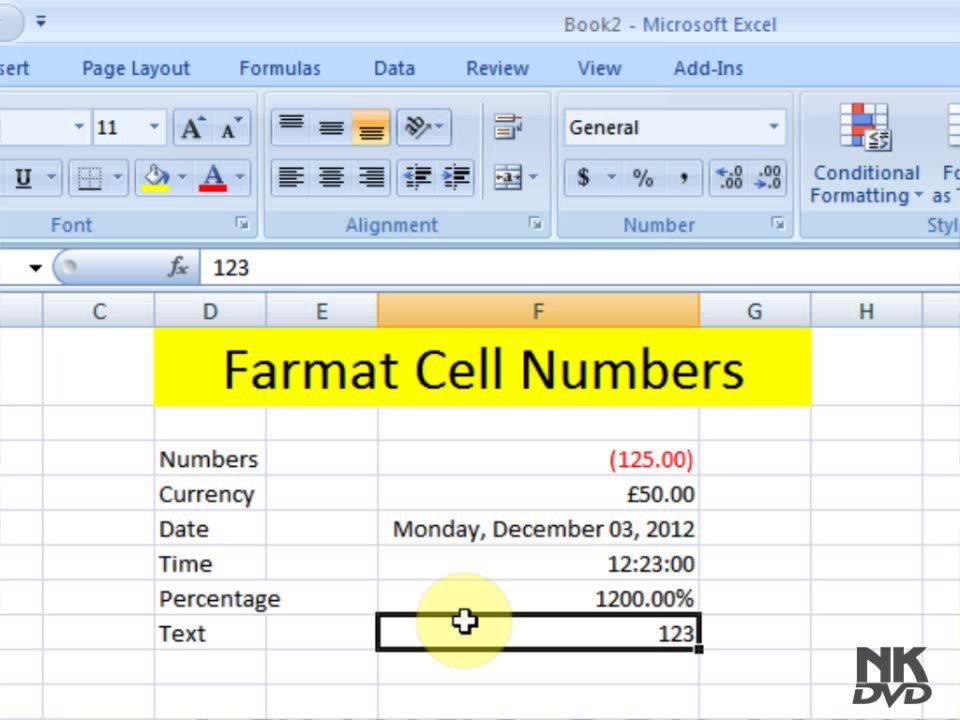Apply Accounting dollar number format
Screen dimensions: 960x720
tap(583, 178)
